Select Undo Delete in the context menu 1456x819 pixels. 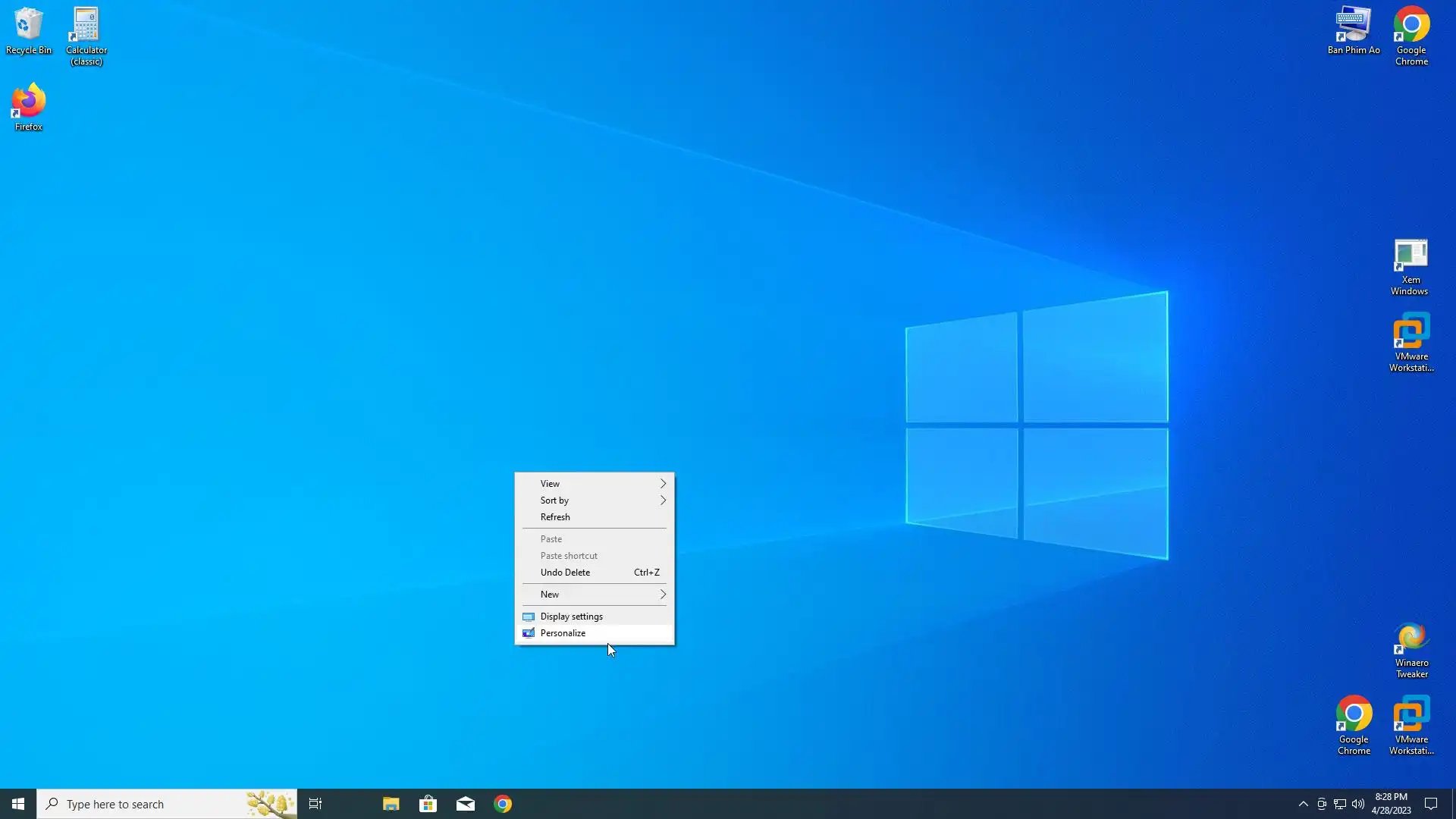tap(565, 573)
